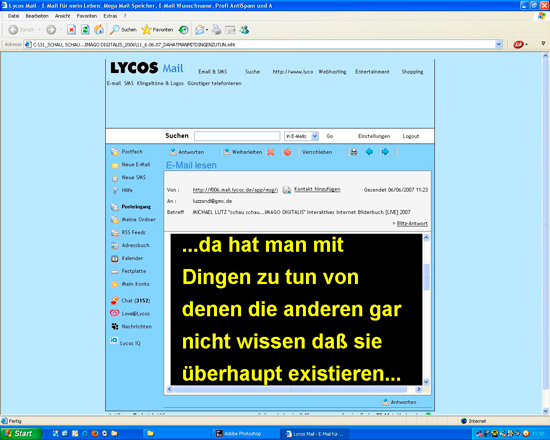Click the red spam icon beside delete
This screenshot has height=440, width=550.
(x=287, y=152)
